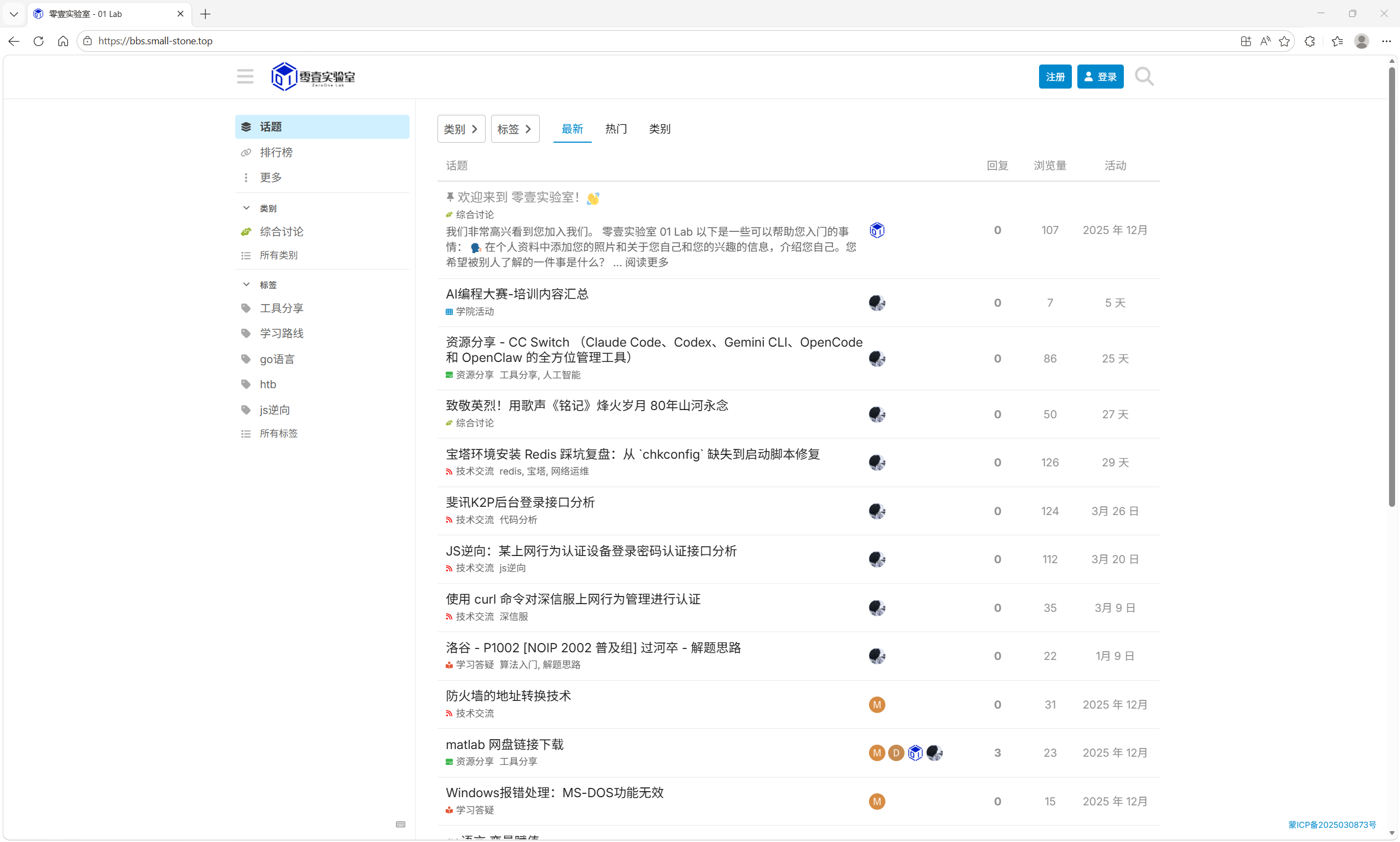The height and width of the screenshot is (842, 1400).
Task: Open topic 致敬英烈！用歌声《铭记》
Action: 587,405
